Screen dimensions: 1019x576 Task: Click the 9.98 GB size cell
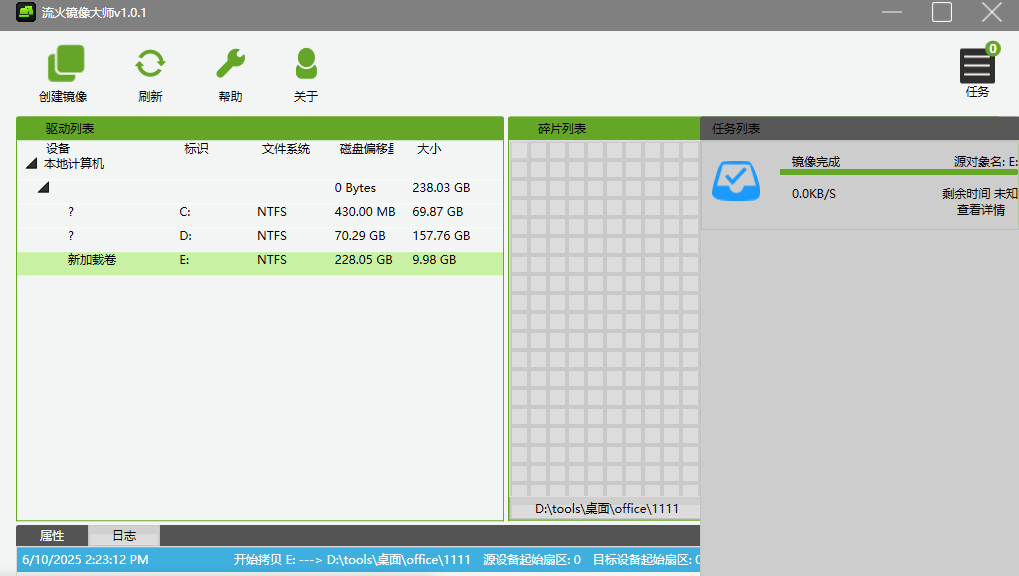click(x=434, y=260)
